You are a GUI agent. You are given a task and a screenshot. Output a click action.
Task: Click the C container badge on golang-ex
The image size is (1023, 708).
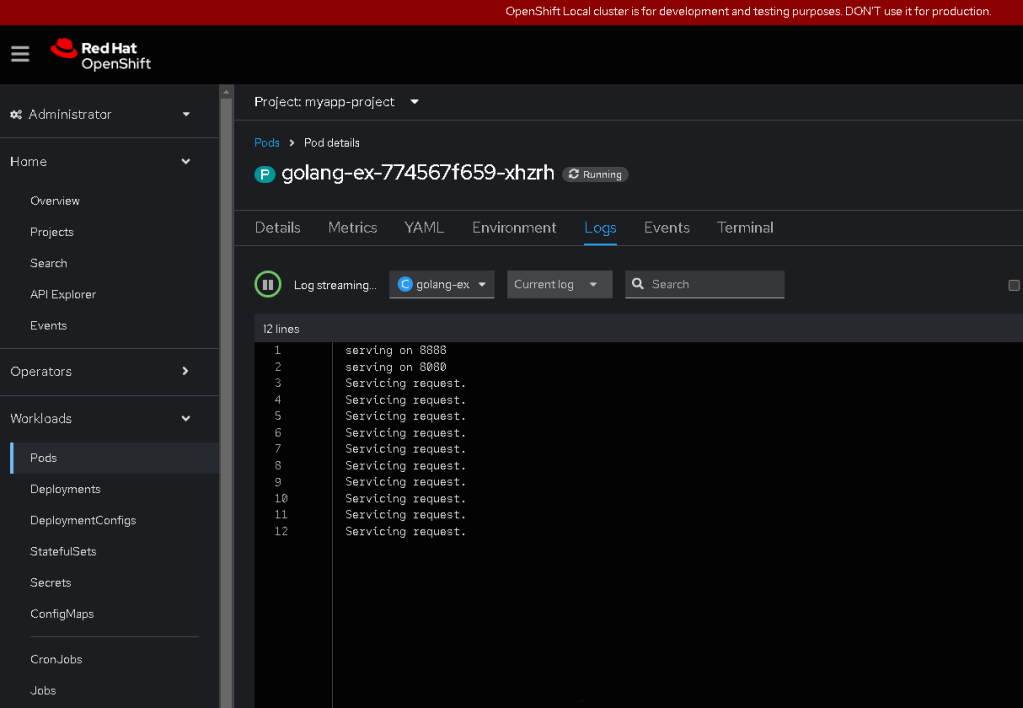(x=405, y=285)
